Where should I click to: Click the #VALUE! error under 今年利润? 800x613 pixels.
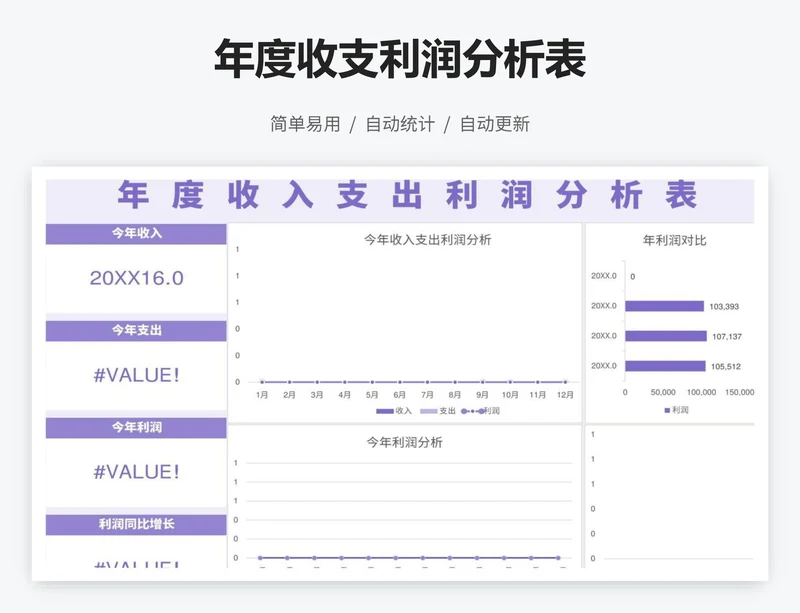(x=136, y=472)
